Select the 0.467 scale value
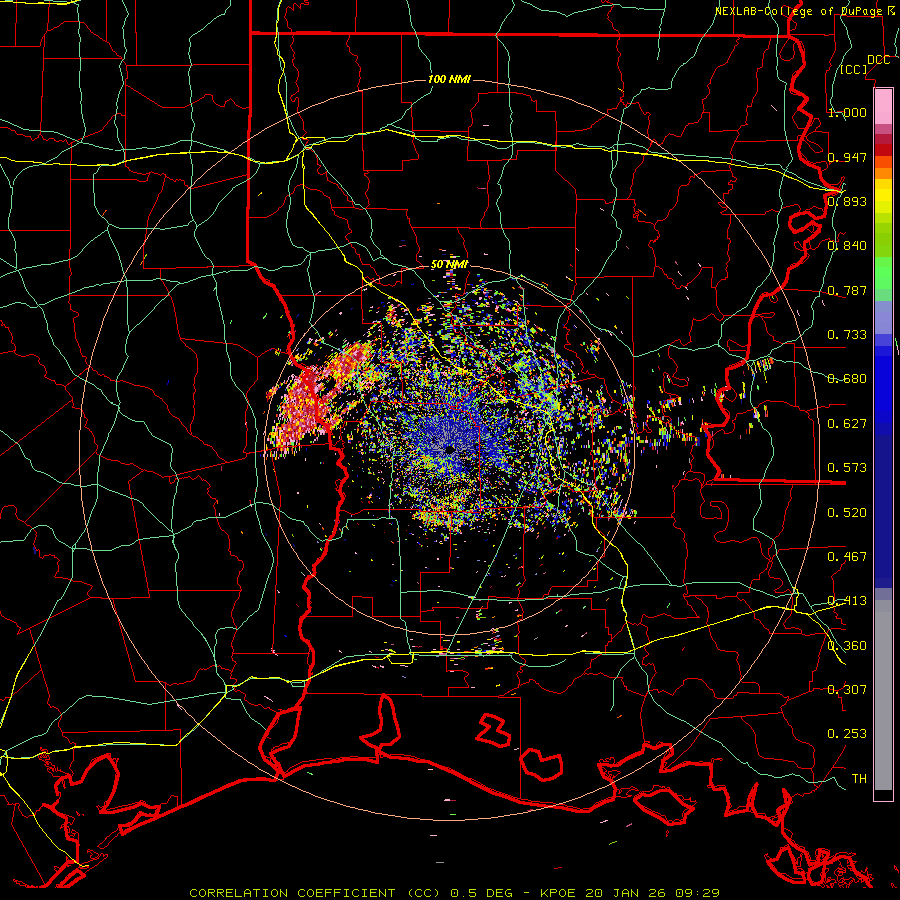This screenshot has width=900, height=900. click(x=847, y=557)
